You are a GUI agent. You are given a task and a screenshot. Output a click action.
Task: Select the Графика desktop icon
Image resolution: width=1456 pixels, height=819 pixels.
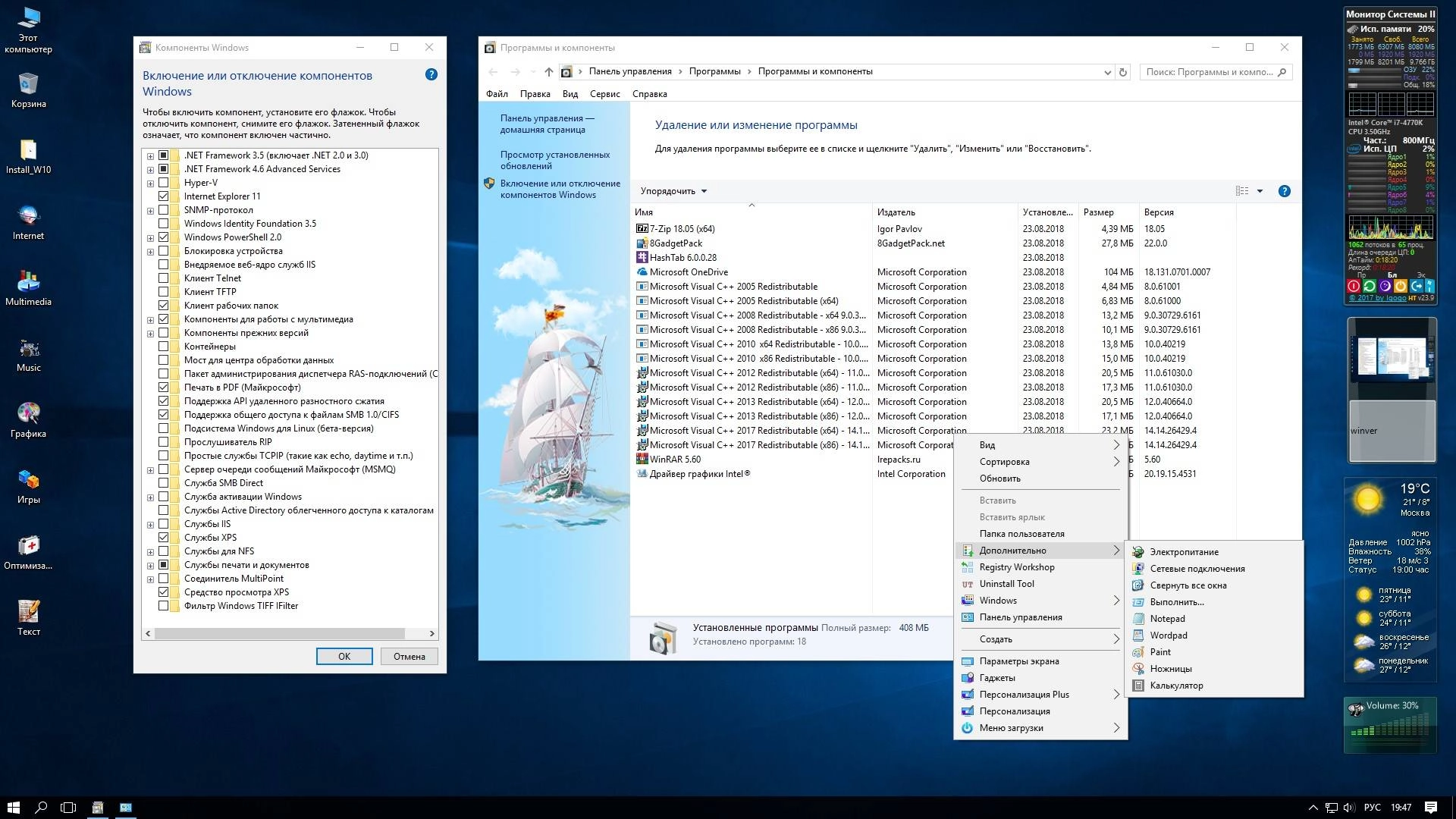(28, 420)
